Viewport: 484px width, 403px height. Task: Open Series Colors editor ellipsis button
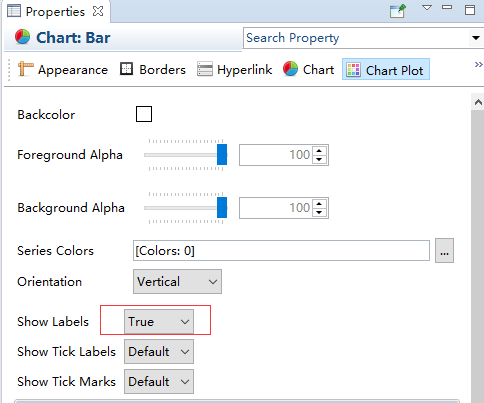tap(444, 250)
